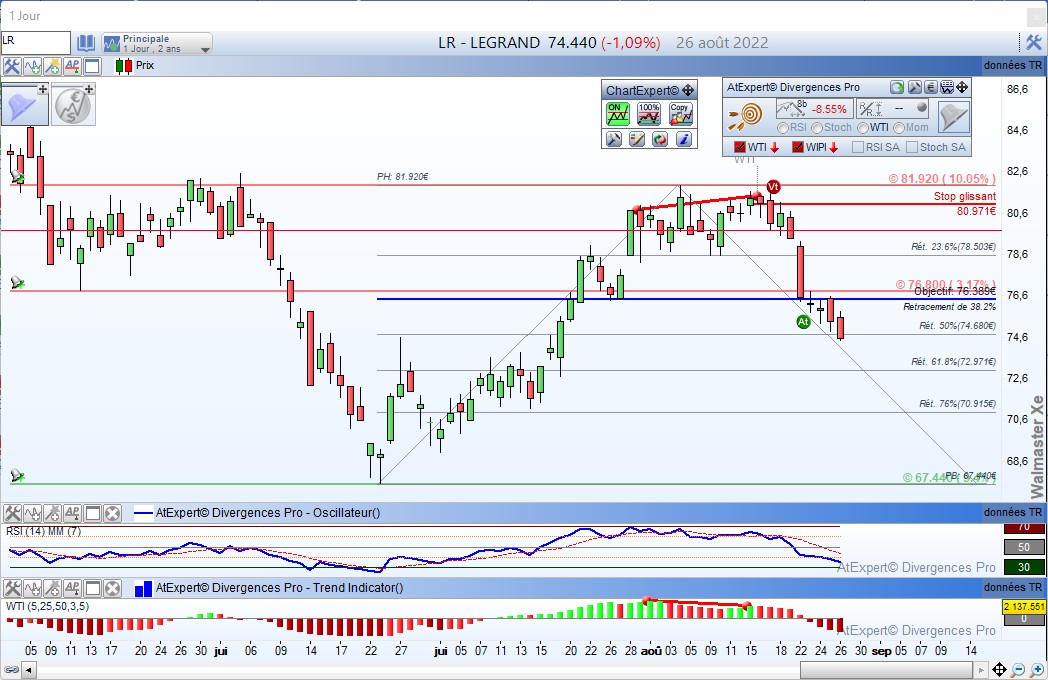Click the R/R ratio box

[x=893, y=108]
